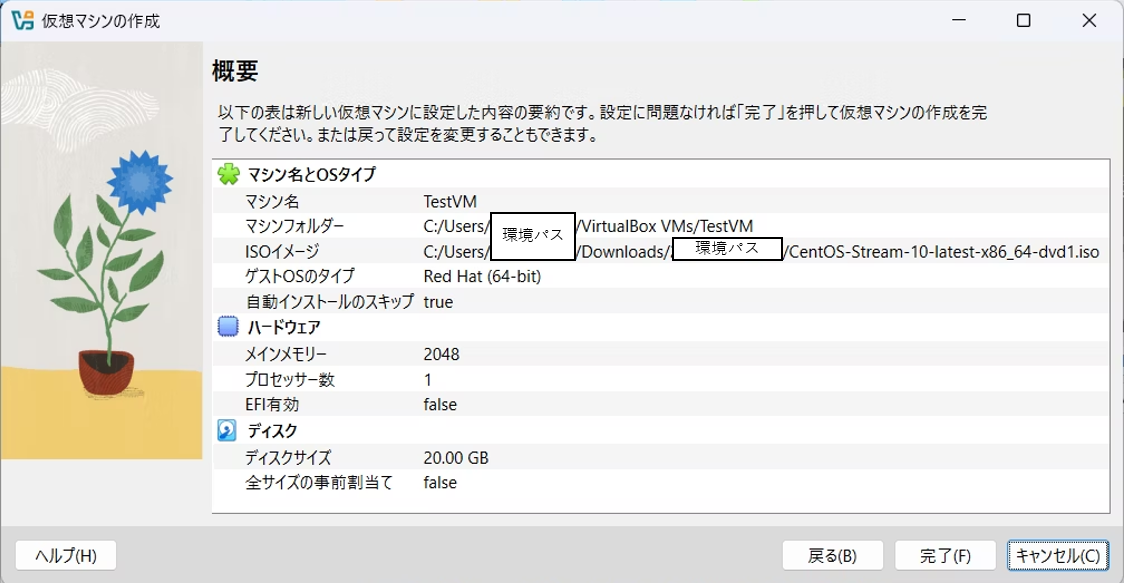The width and height of the screenshot is (1127, 583).
Task: Click the disk icon beside ディスク
Action: (x=227, y=431)
